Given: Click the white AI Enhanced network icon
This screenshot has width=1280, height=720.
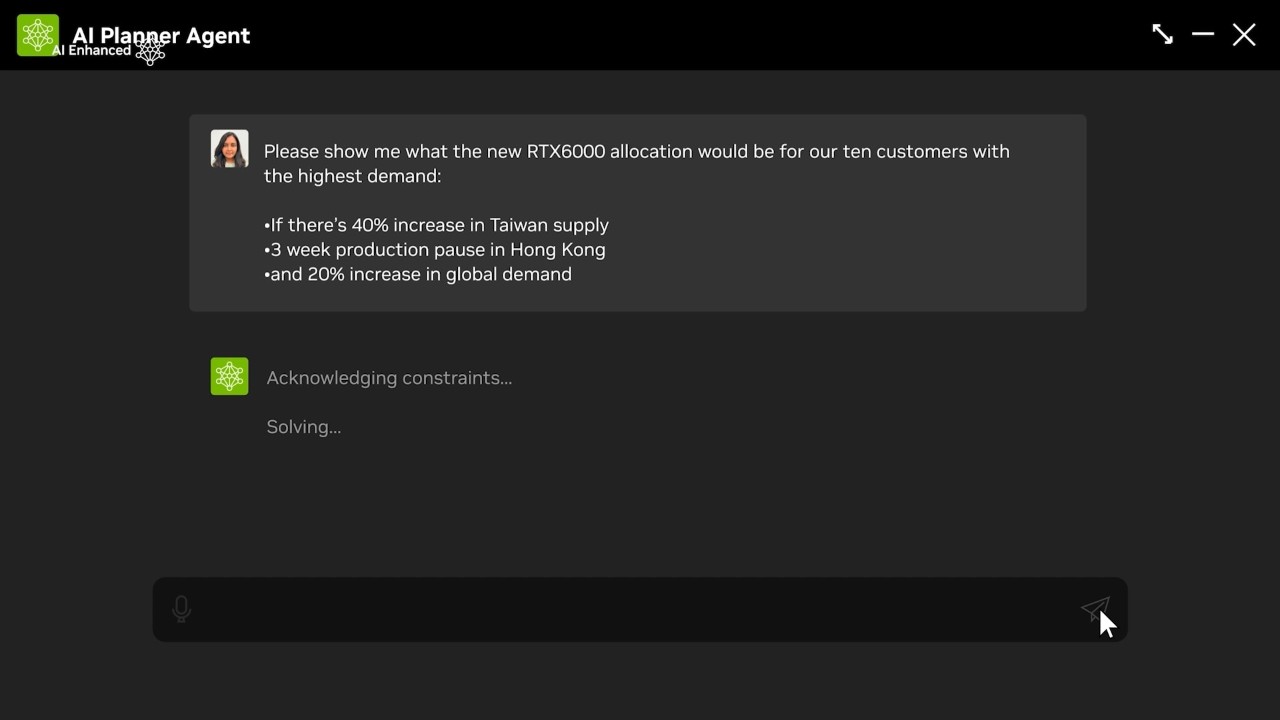Looking at the screenshot, I should [150, 51].
